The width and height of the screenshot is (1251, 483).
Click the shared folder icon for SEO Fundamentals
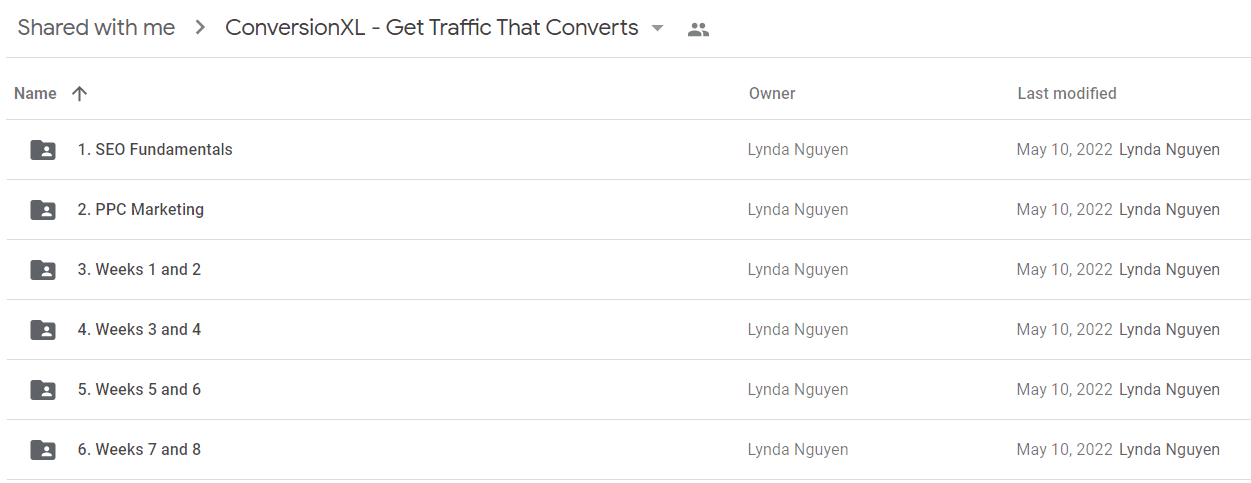[43, 150]
